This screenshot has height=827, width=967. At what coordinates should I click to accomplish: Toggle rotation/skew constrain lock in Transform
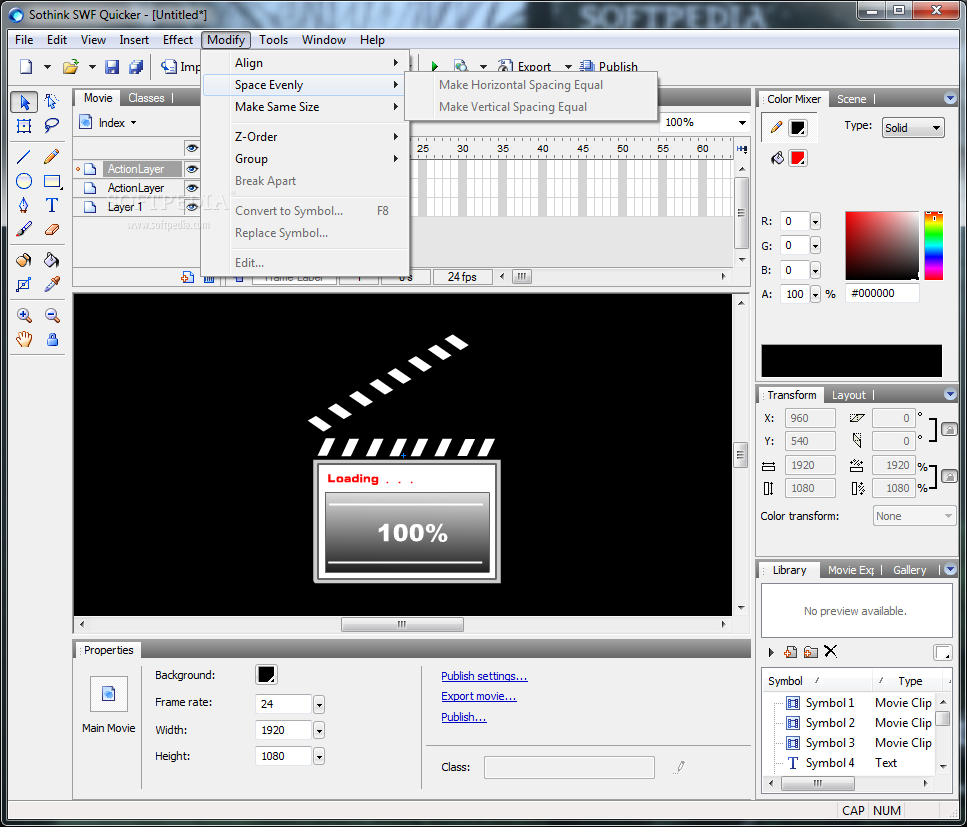(x=949, y=429)
